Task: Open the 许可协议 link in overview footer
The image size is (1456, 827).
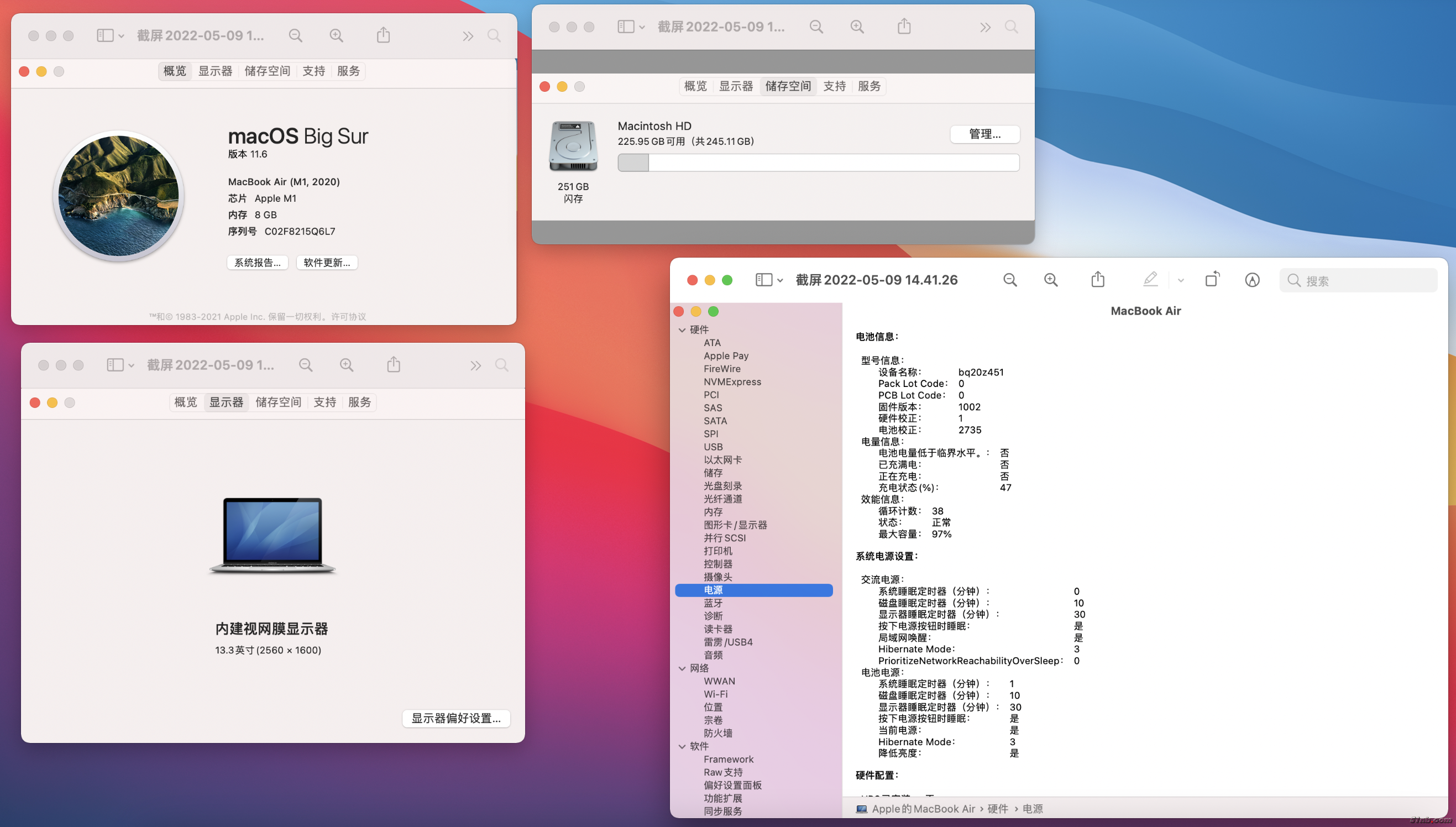Action: pos(349,317)
